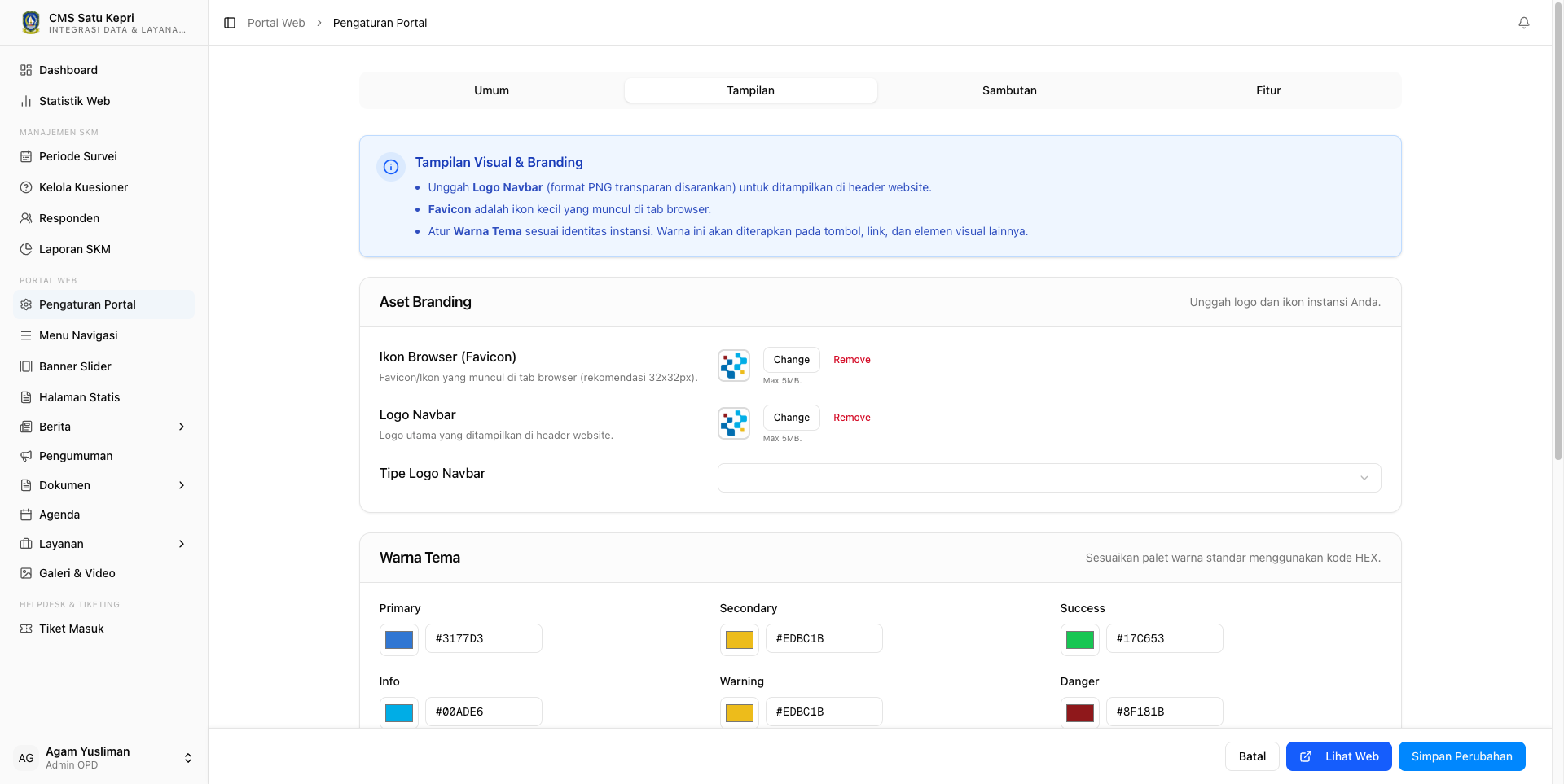The width and height of the screenshot is (1564, 784).
Task: Click the info icon in Tampilan Visual banner
Action: [391, 167]
